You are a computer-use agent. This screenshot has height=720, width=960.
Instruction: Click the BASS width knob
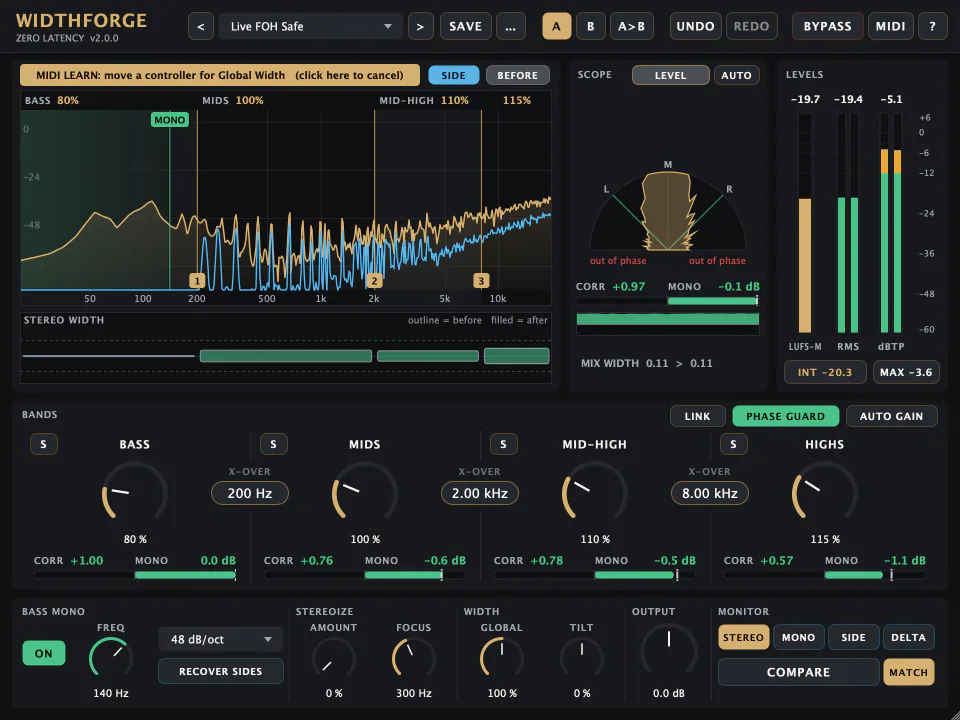point(135,493)
